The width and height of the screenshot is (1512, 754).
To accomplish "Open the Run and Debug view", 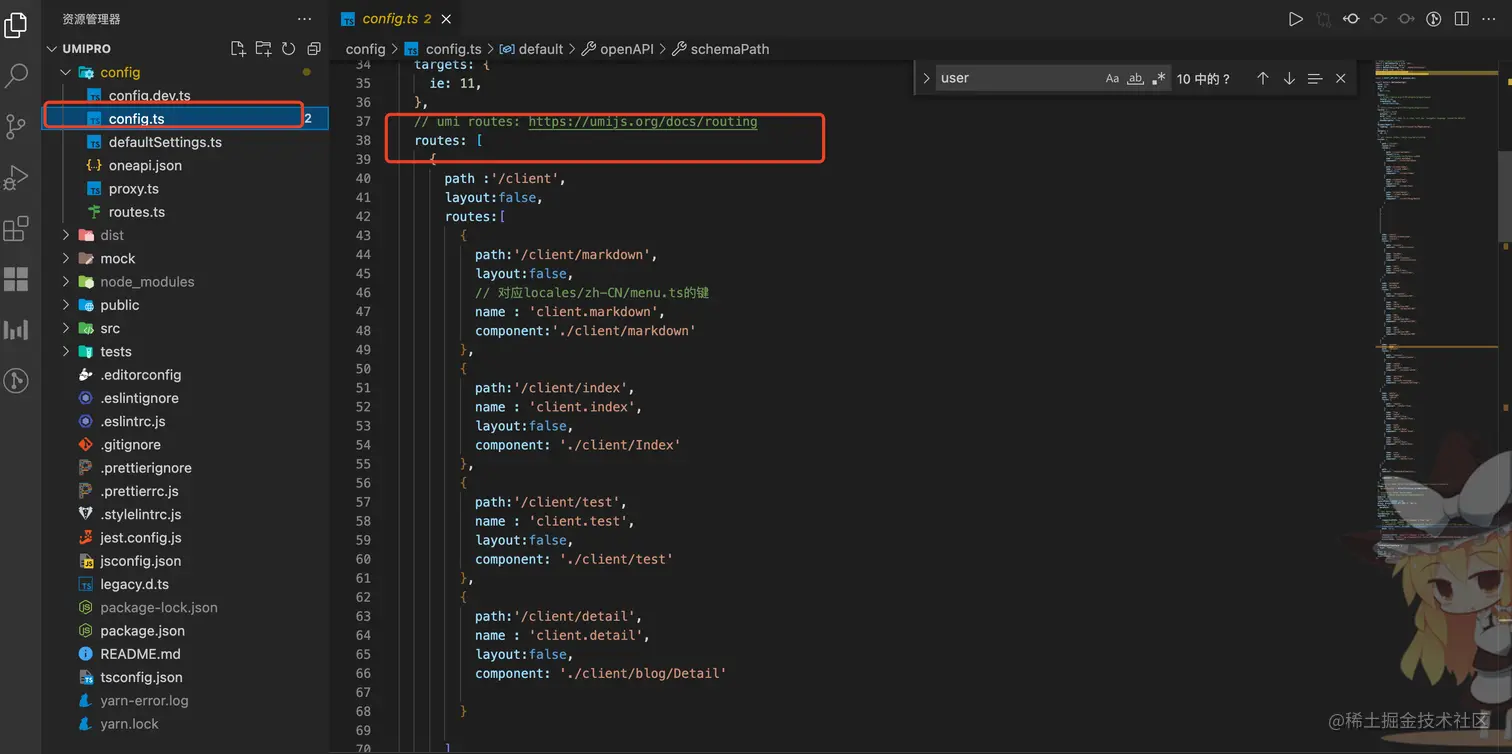I will 16,177.
